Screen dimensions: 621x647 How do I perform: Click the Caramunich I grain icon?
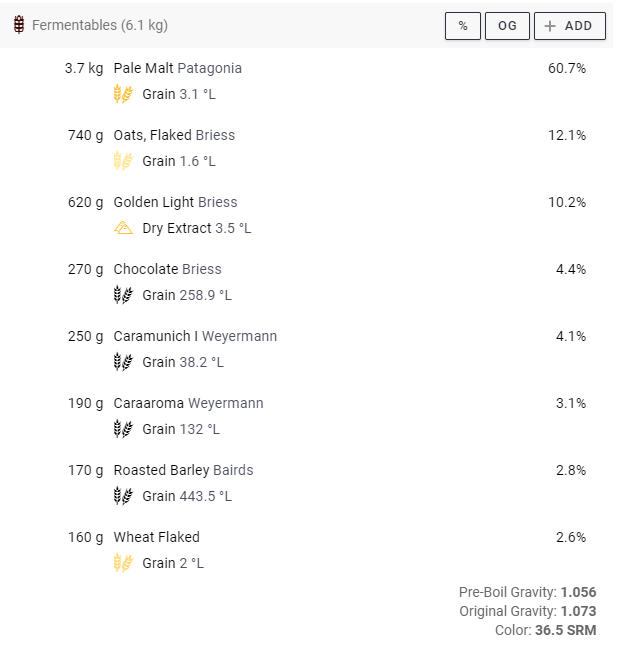pyautogui.click(x=123, y=362)
